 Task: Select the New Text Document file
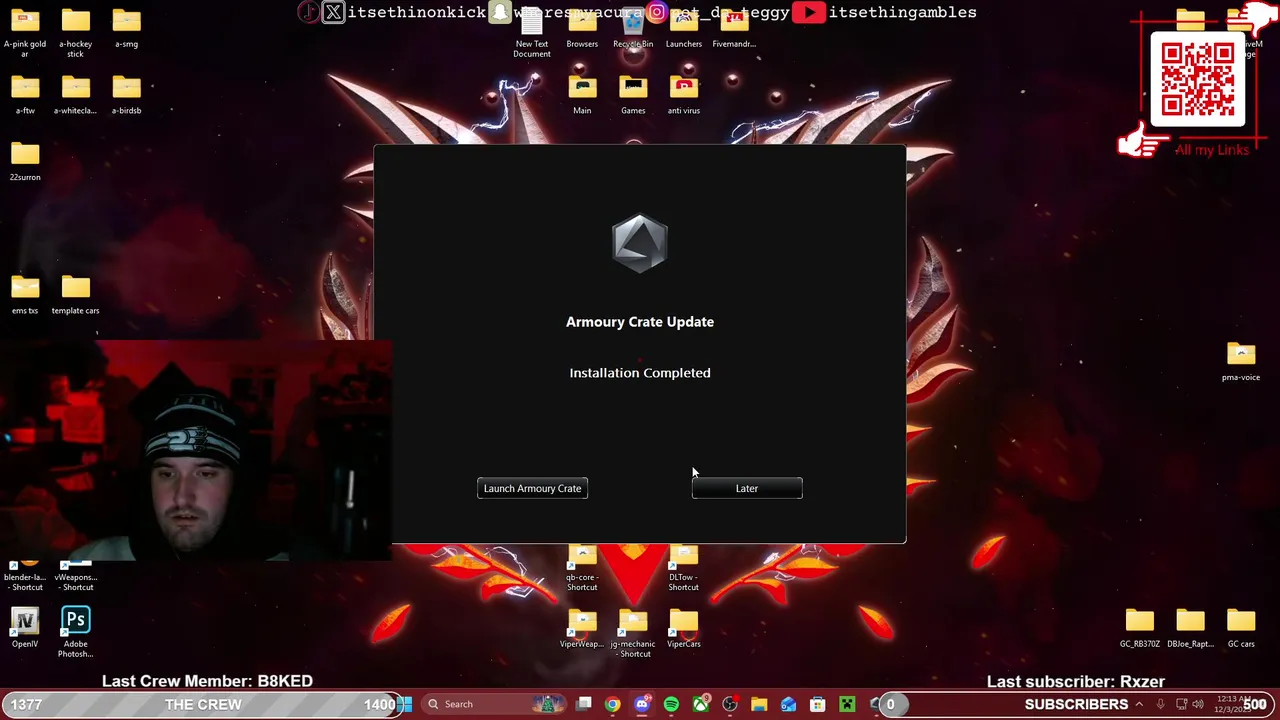tap(532, 33)
